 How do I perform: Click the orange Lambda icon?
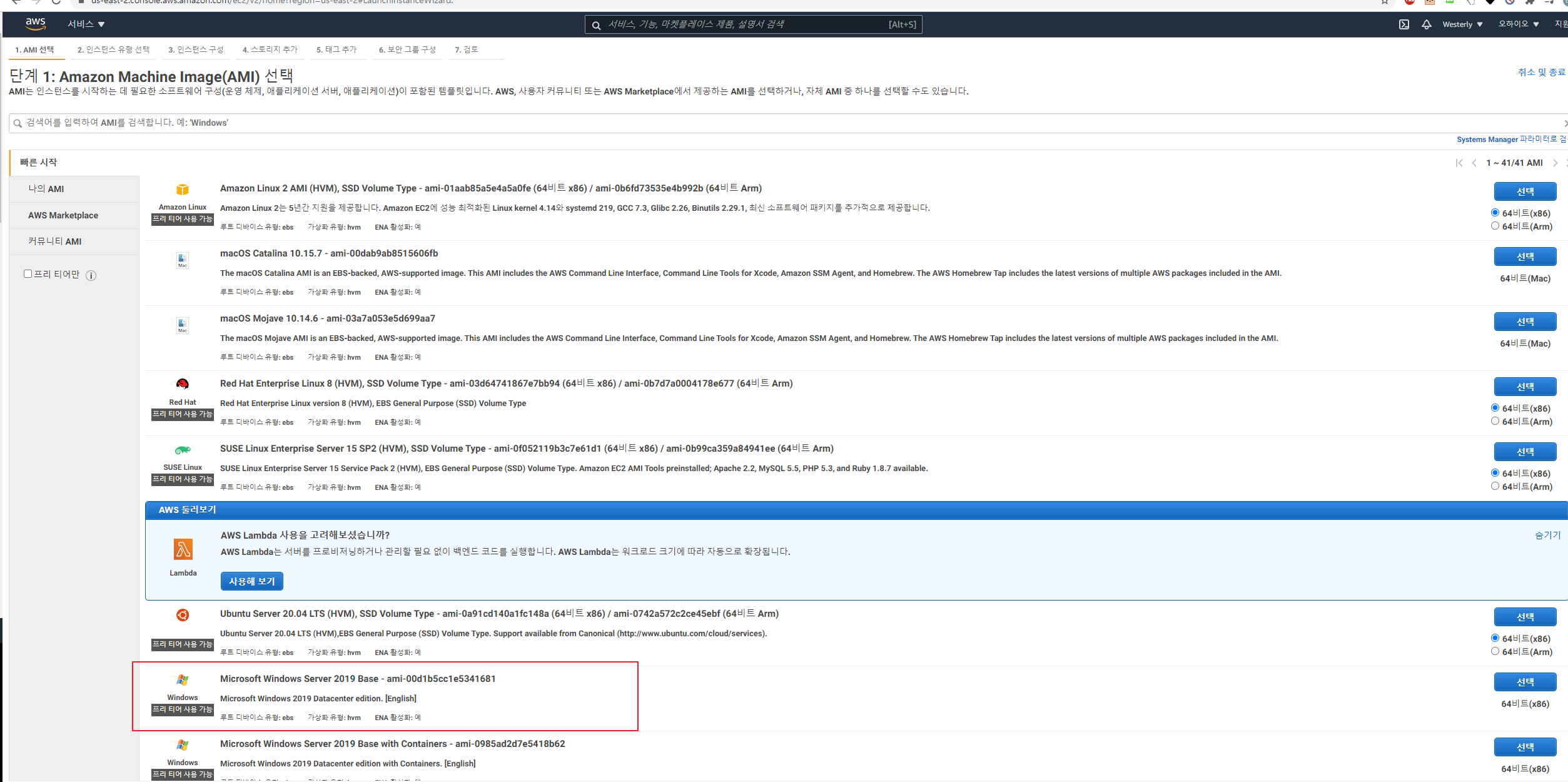[183, 549]
